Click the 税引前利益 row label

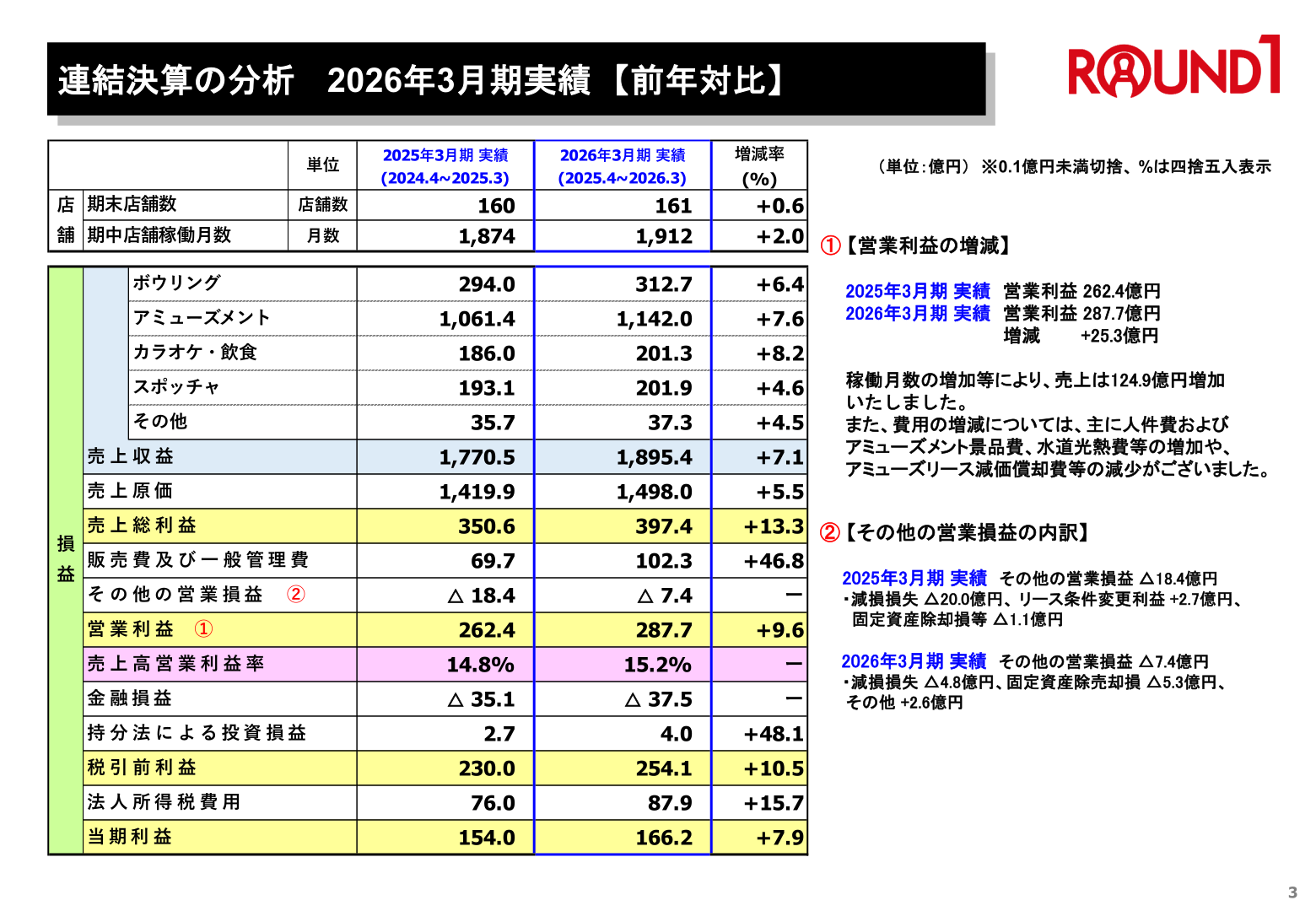(142, 768)
